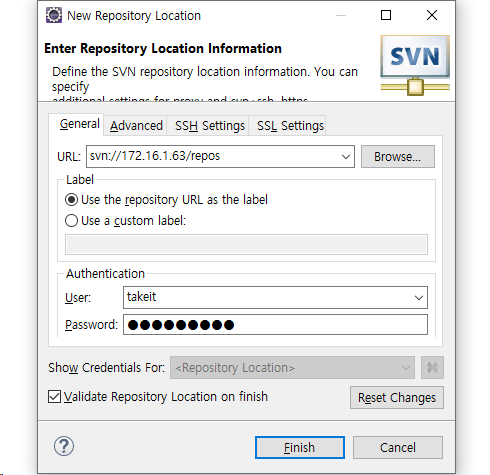The height and width of the screenshot is (475, 490).
Task: Expand the URL history dropdown arrow
Action: (346, 156)
